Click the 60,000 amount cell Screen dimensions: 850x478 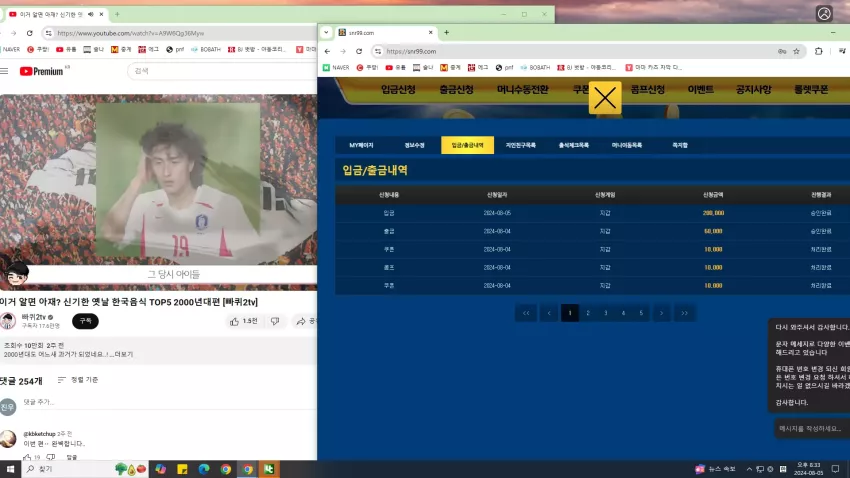(x=713, y=231)
